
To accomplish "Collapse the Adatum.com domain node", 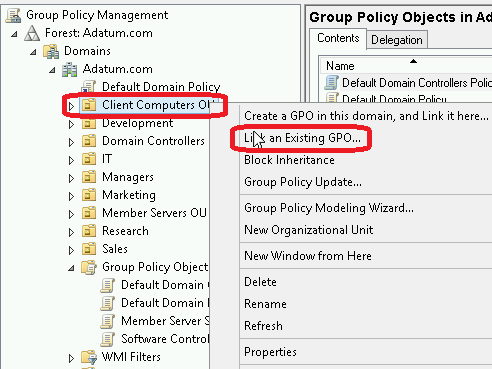I will pyautogui.click(x=52, y=70).
